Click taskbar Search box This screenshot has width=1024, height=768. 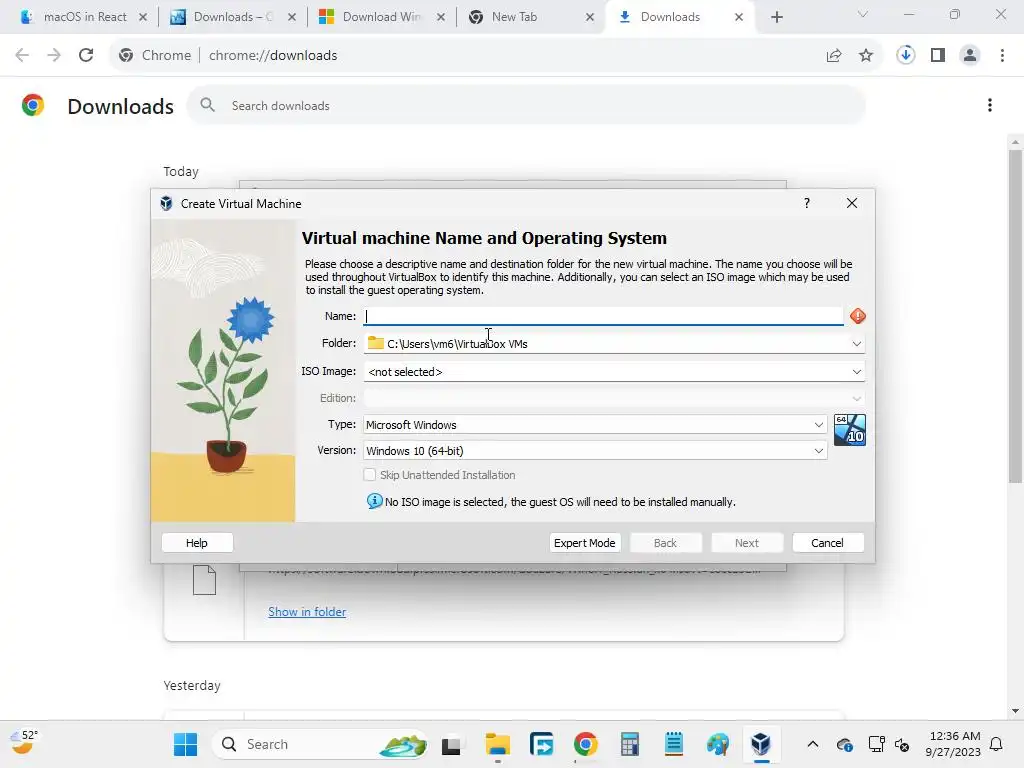click(320, 744)
